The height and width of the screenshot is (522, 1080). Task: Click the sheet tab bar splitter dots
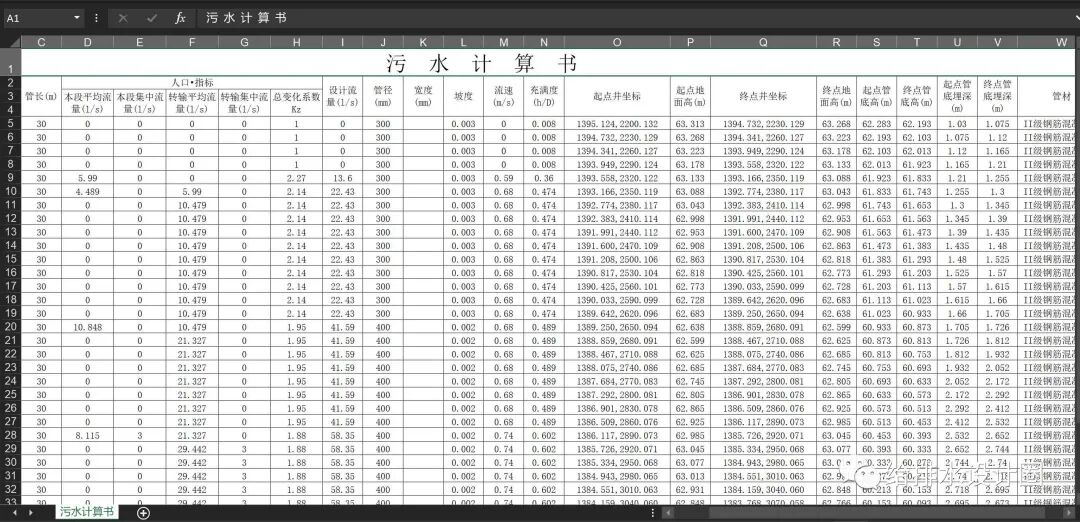pos(652,513)
